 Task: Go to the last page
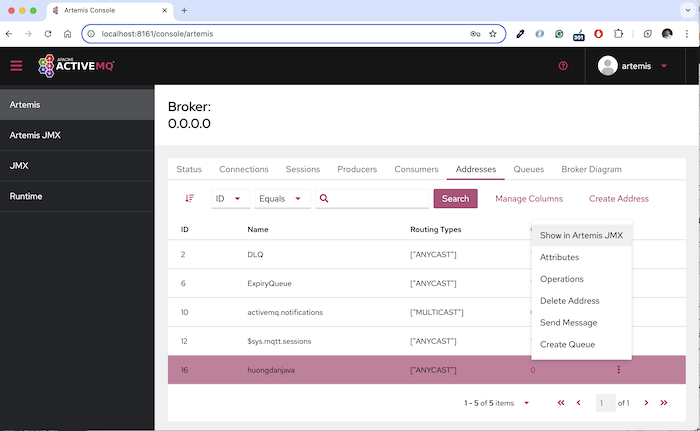[x=664, y=403]
